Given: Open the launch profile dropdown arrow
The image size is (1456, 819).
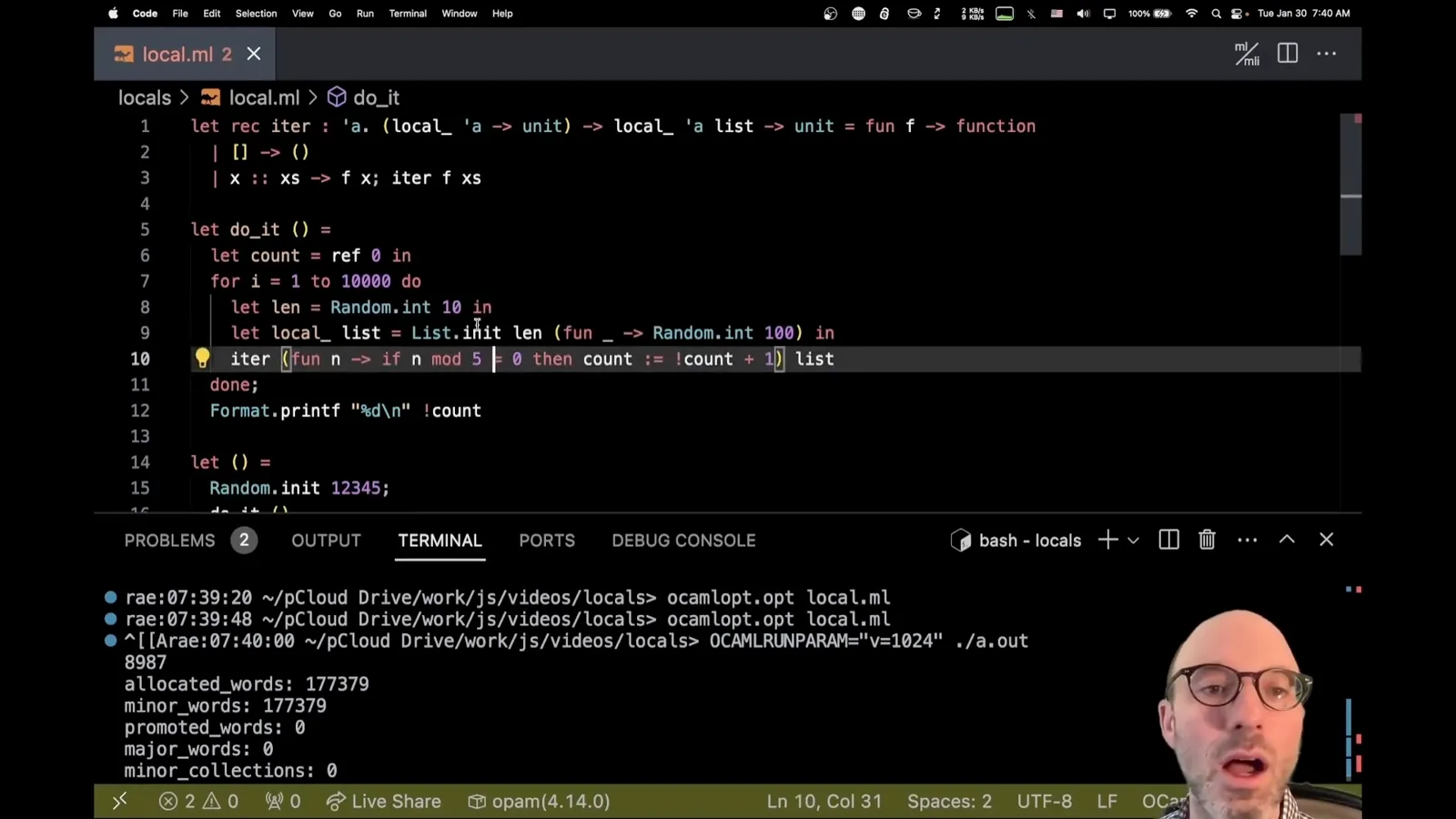Looking at the screenshot, I should point(1133,541).
